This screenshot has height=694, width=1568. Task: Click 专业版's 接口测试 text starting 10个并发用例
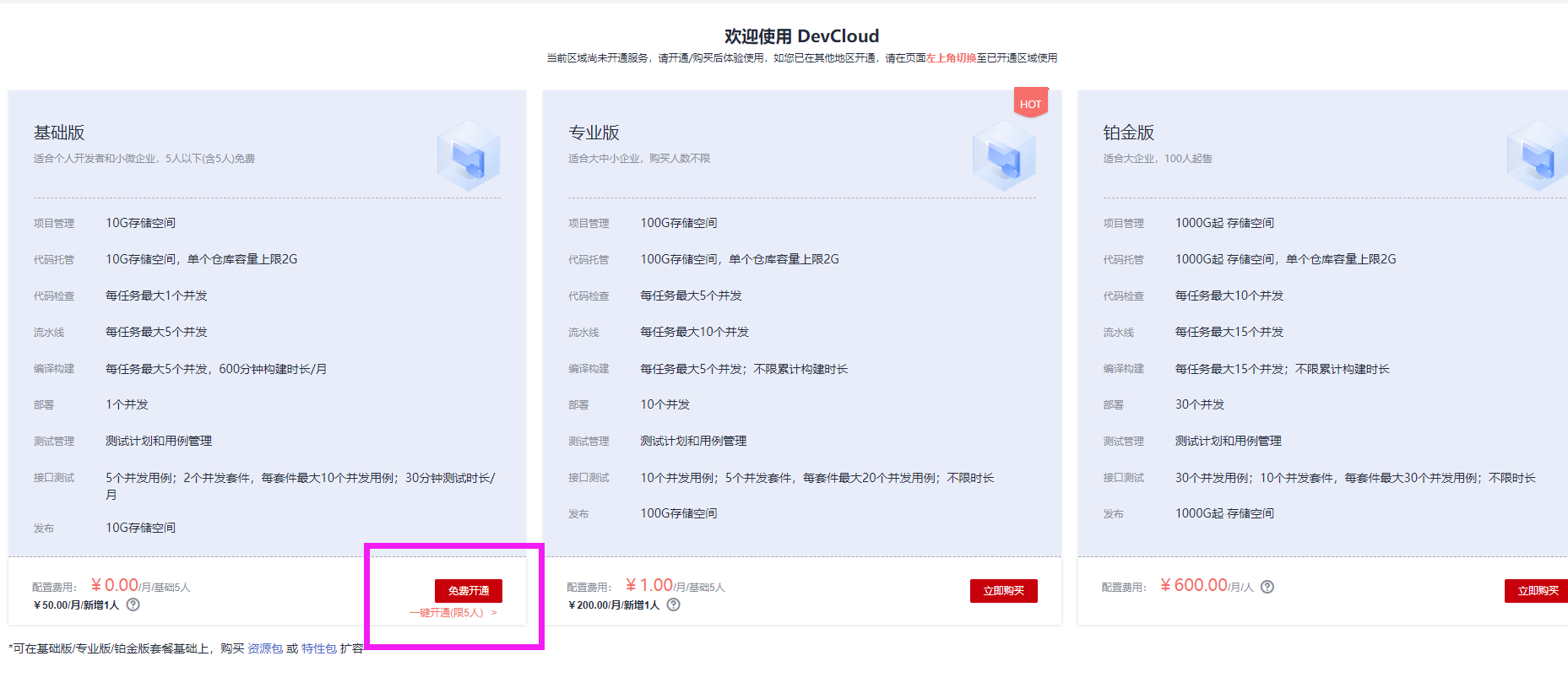pos(817,478)
